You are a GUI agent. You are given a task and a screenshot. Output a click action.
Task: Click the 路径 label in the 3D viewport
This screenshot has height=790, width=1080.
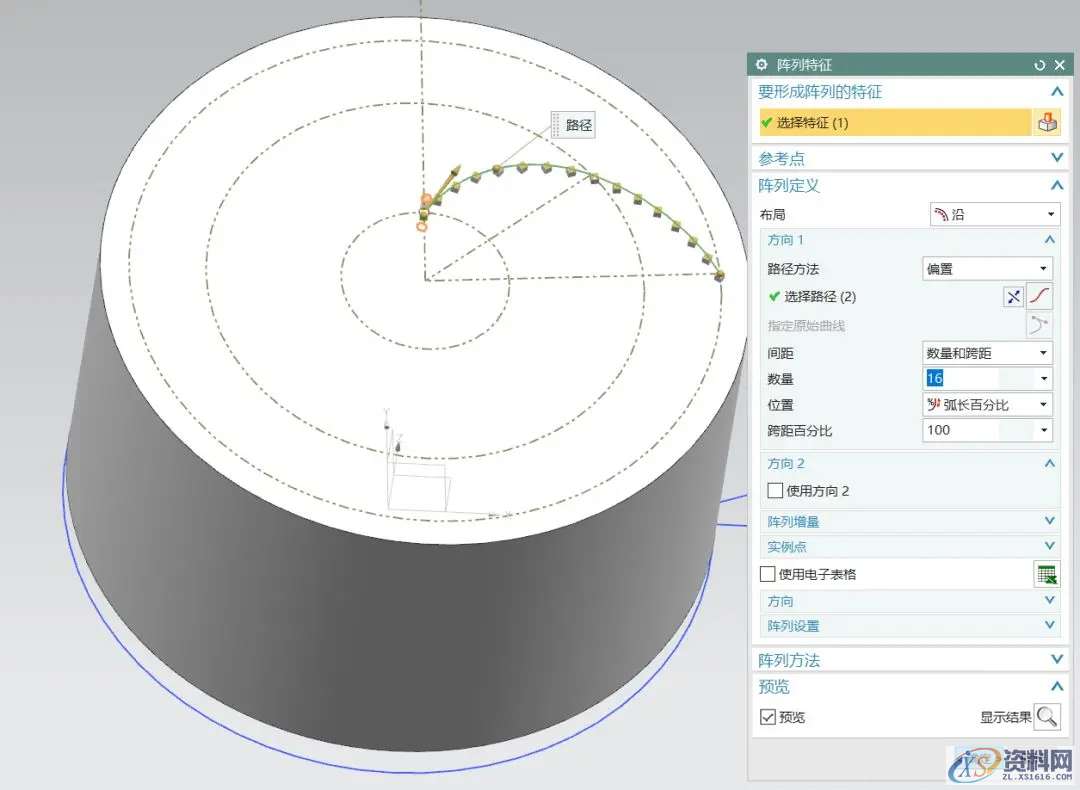pos(579,125)
